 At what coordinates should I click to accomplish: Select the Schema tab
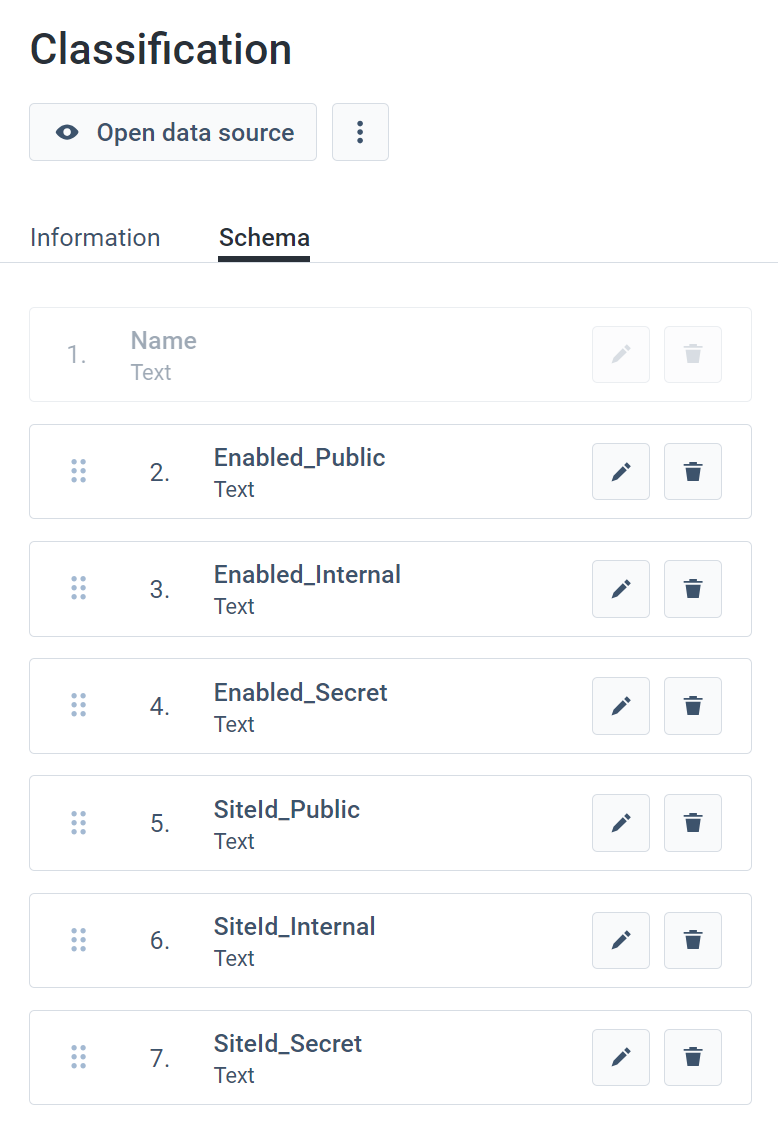coord(264,238)
